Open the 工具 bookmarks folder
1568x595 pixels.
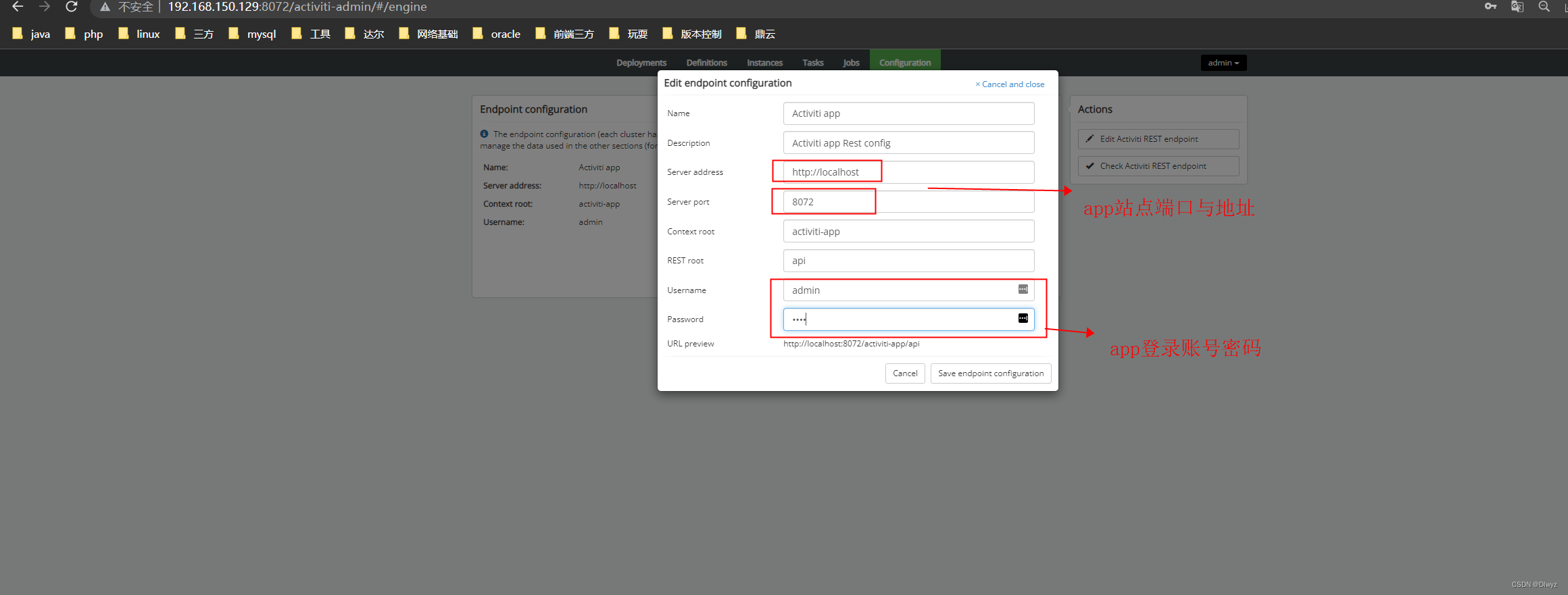(x=311, y=34)
